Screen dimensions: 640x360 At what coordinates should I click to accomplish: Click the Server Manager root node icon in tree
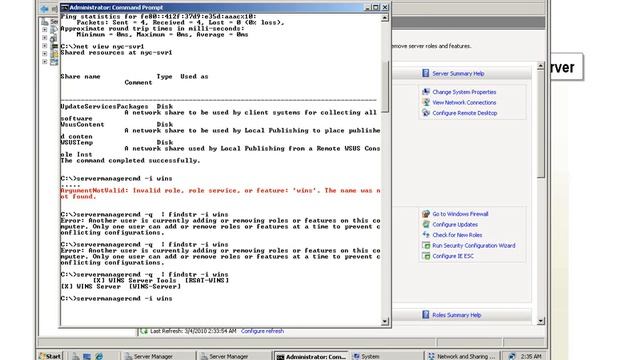[x=45, y=22]
